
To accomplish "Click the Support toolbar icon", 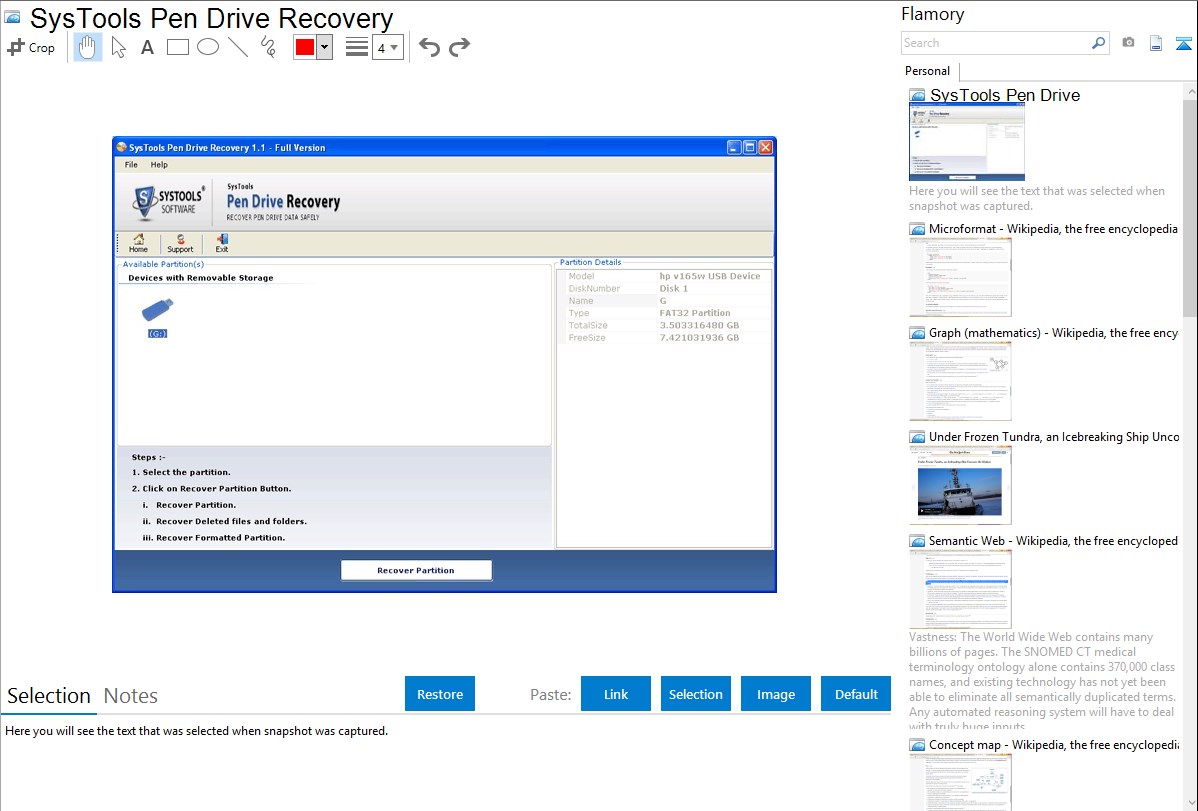I will pos(180,243).
